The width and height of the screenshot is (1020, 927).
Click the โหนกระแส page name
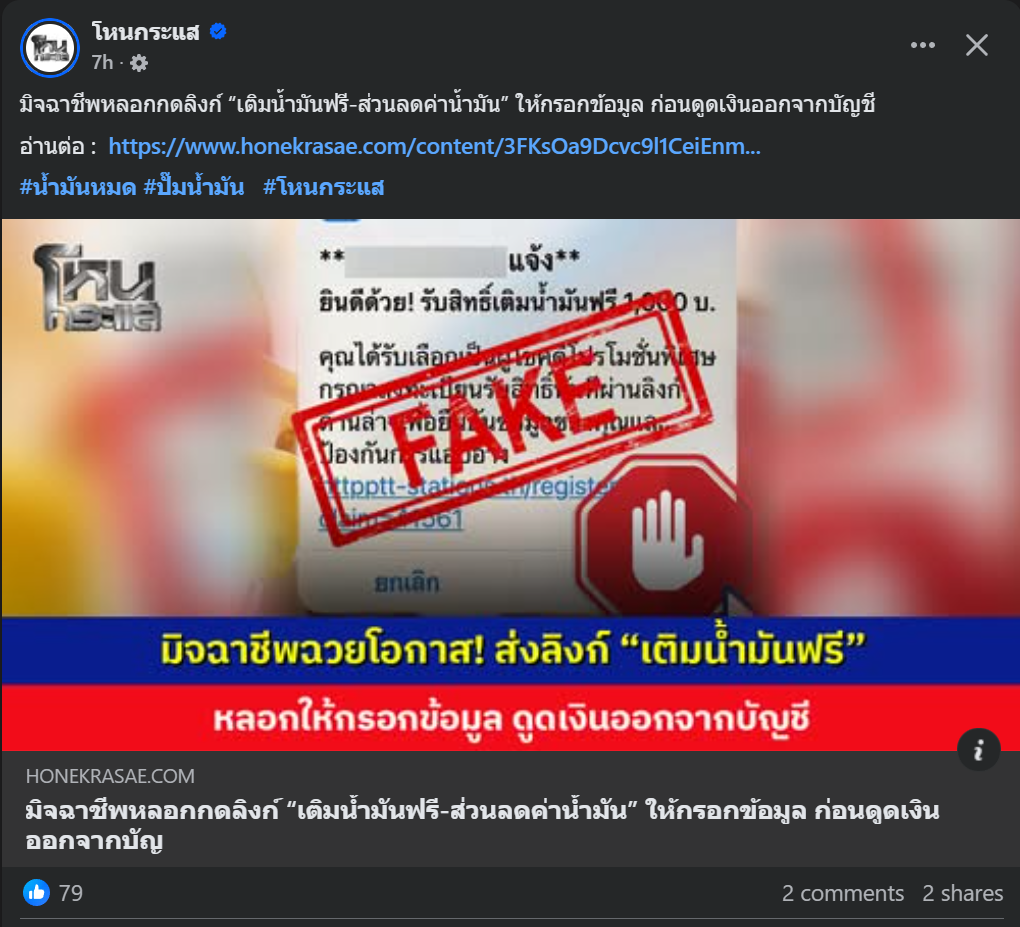(x=146, y=31)
